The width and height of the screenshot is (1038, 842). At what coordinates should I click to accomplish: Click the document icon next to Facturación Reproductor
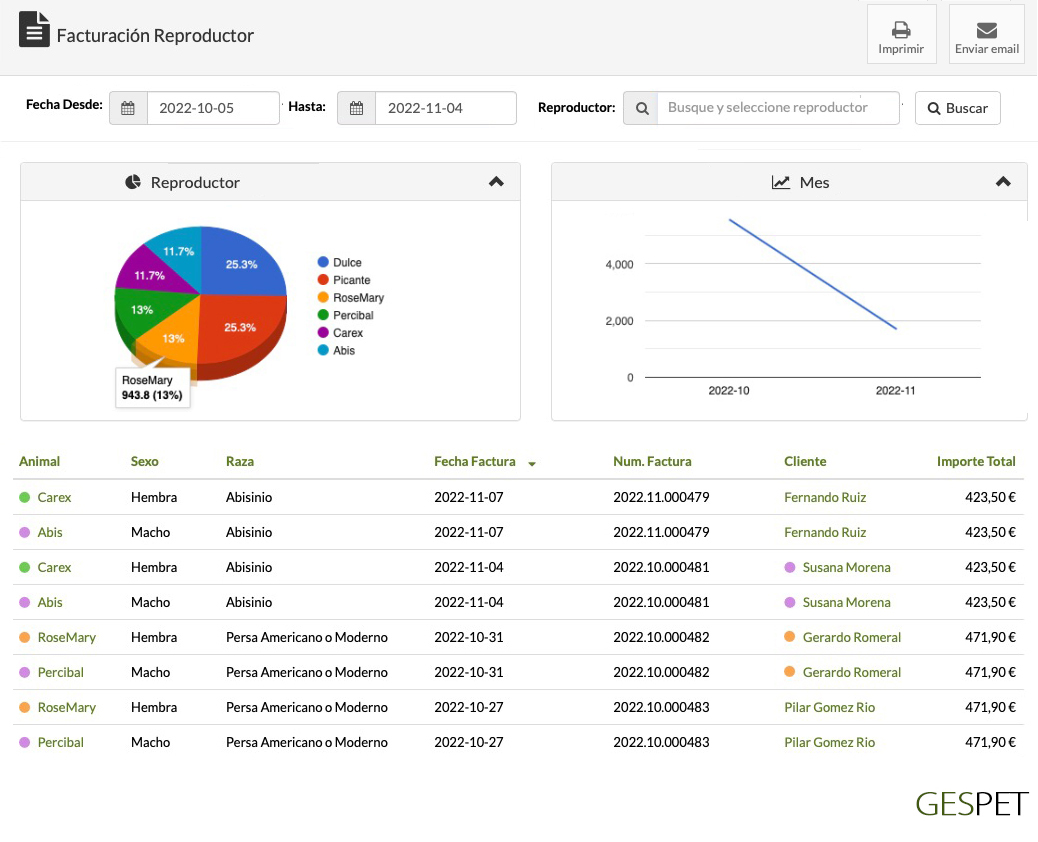click(34, 30)
